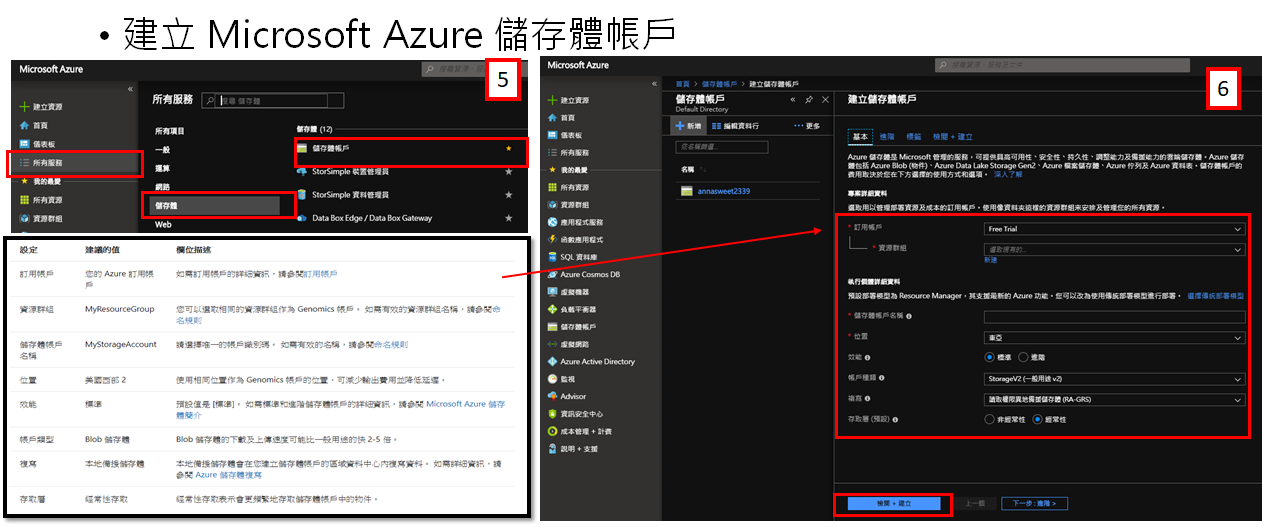Open 更多 ellipsis menu in 儲存體帳戶 blade
The width and height of the screenshot is (1262, 527).
pyautogui.click(x=807, y=127)
